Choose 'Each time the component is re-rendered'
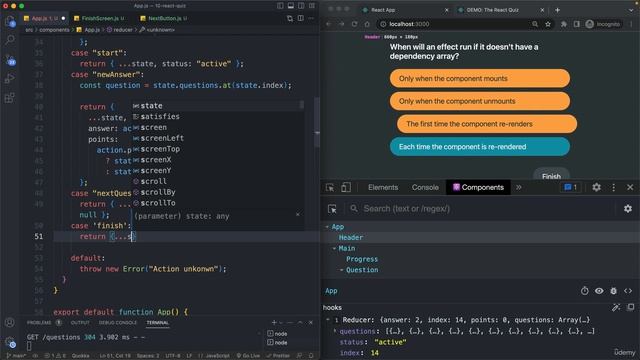 (x=480, y=147)
